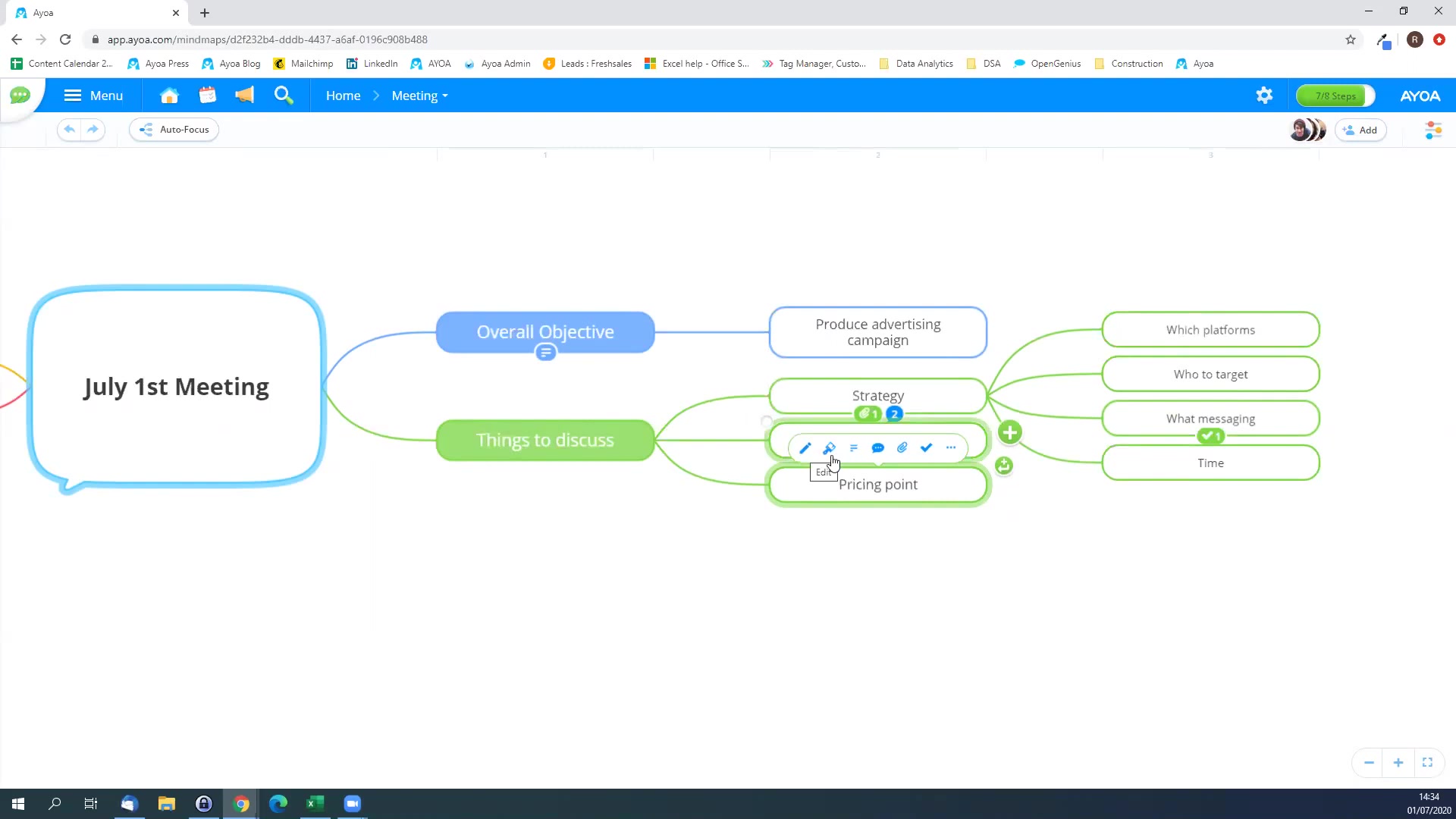This screenshot has width=1456, height=819.
Task: Toggle the blue task indicator on Strategy node
Action: 894,413
